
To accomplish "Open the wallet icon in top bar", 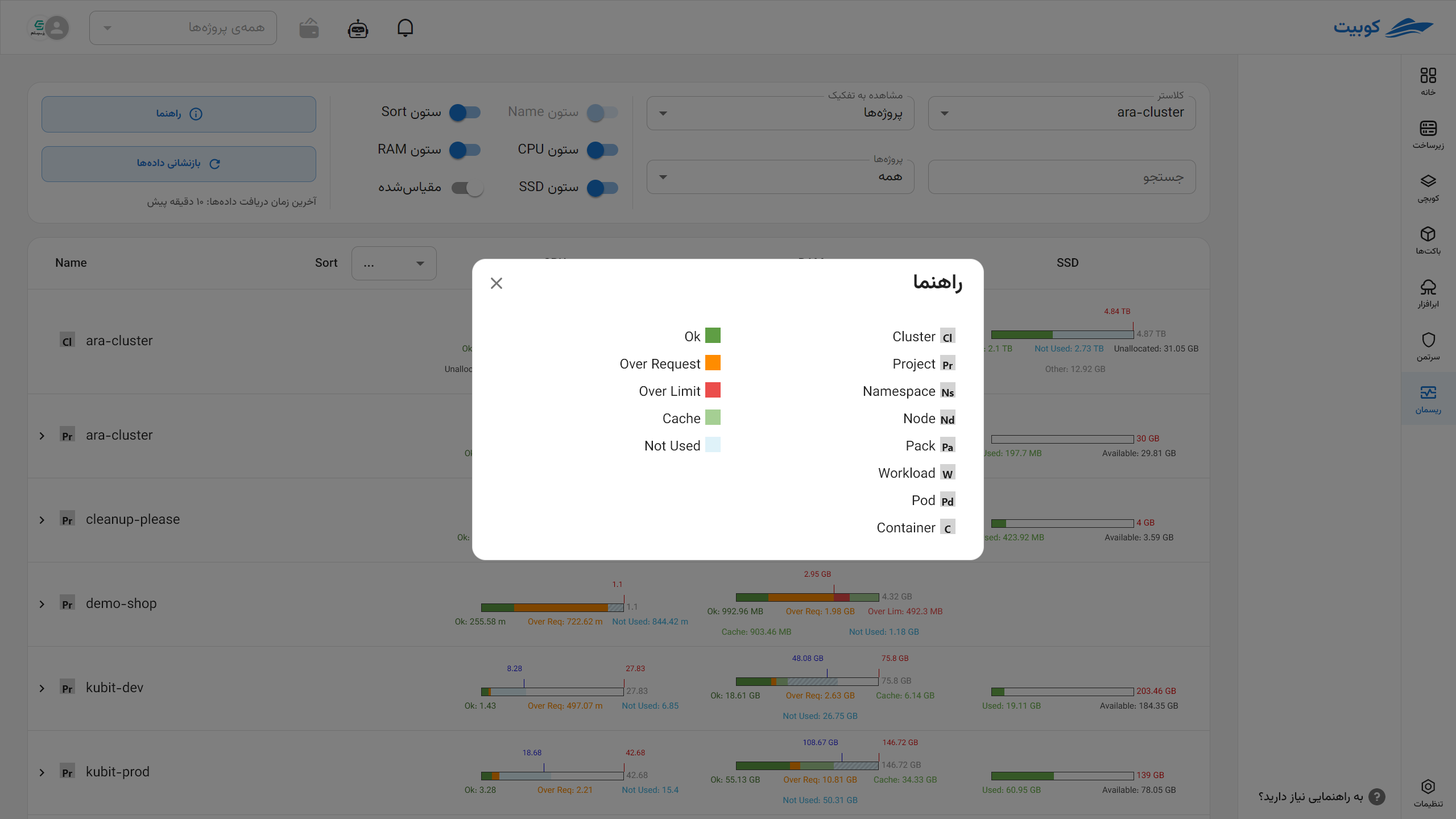I will click(309, 28).
